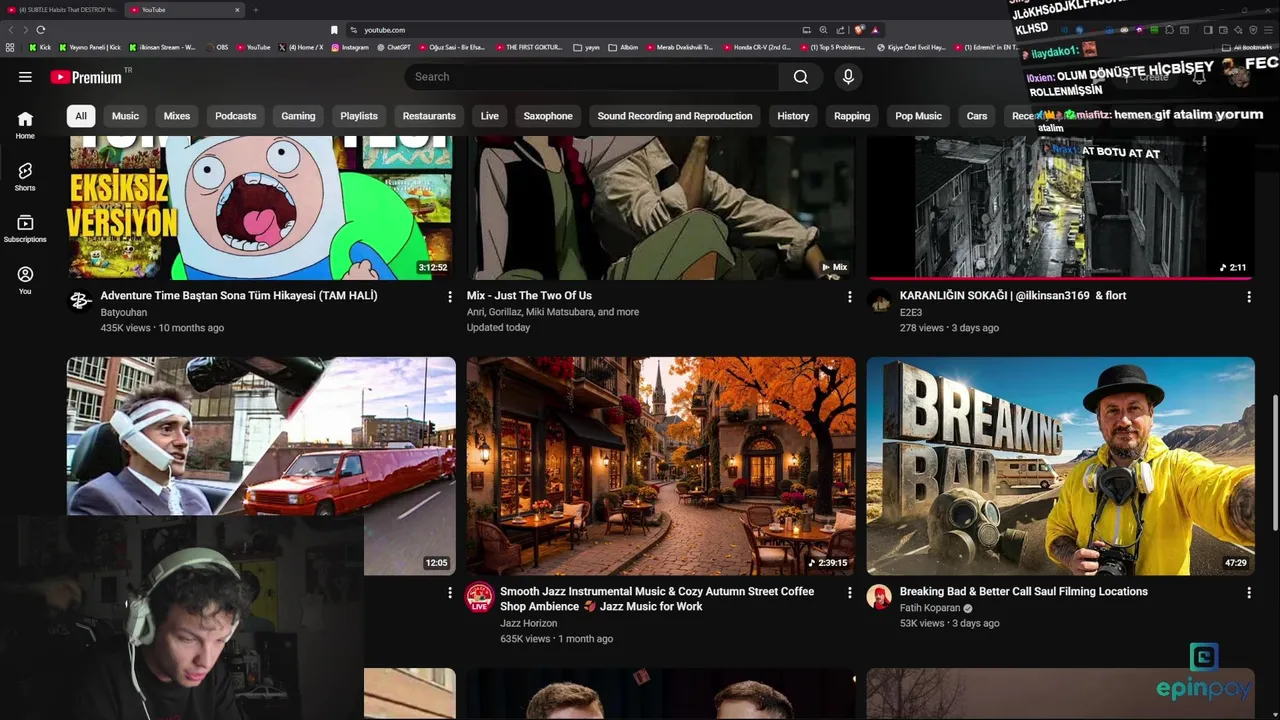The height and width of the screenshot is (720, 1280).
Task: Select the Pop Music filter chip
Action: tap(918, 116)
